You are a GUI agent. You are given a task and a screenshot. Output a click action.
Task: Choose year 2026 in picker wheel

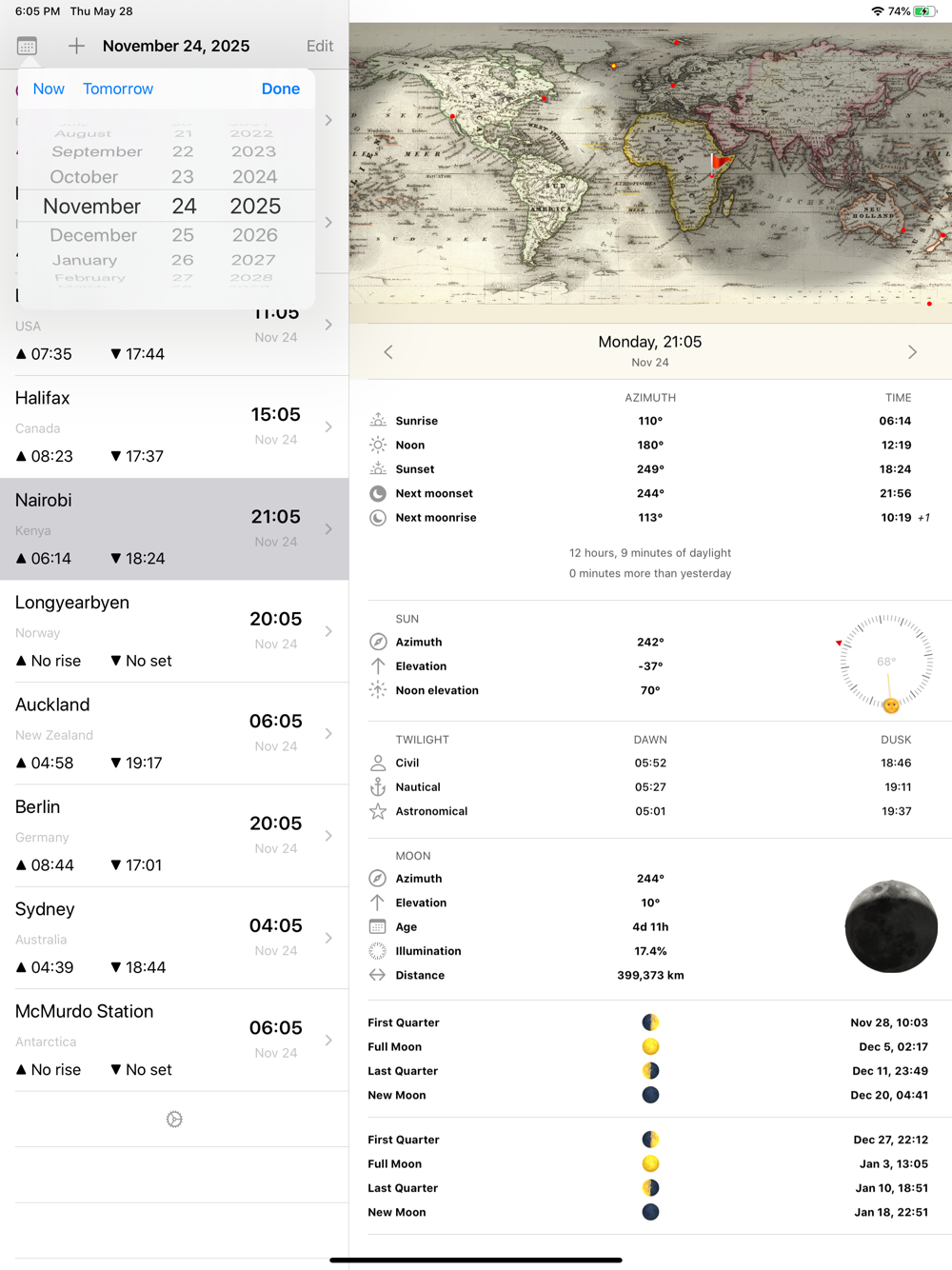[x=254, y=235]
